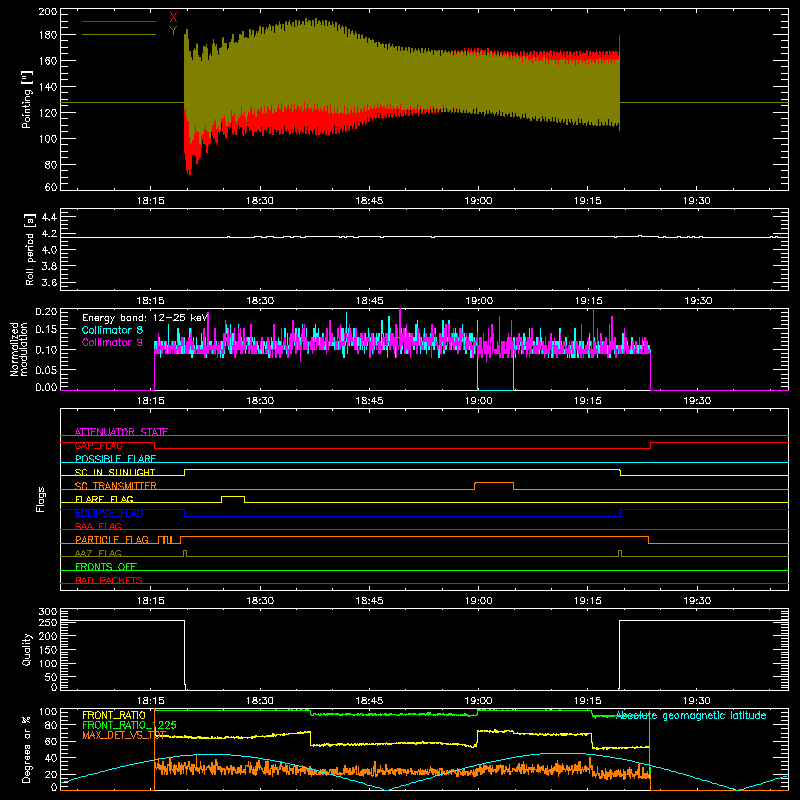Image resolution: width=800 pixels, height=800 pixels.
Task: Click the '0.20' value on the modulation axis
Action: (46, 312)
